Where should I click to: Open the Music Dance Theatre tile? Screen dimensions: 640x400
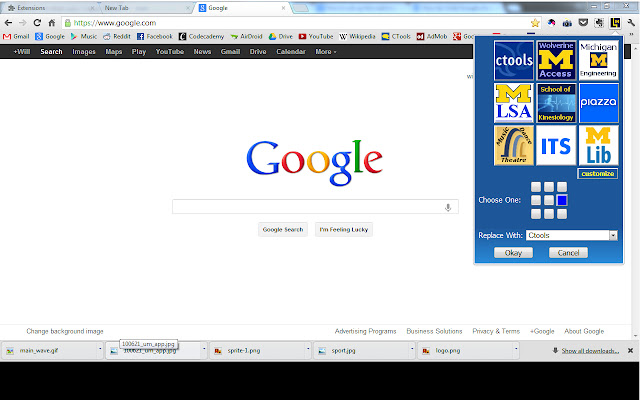[x=514, y=145]
